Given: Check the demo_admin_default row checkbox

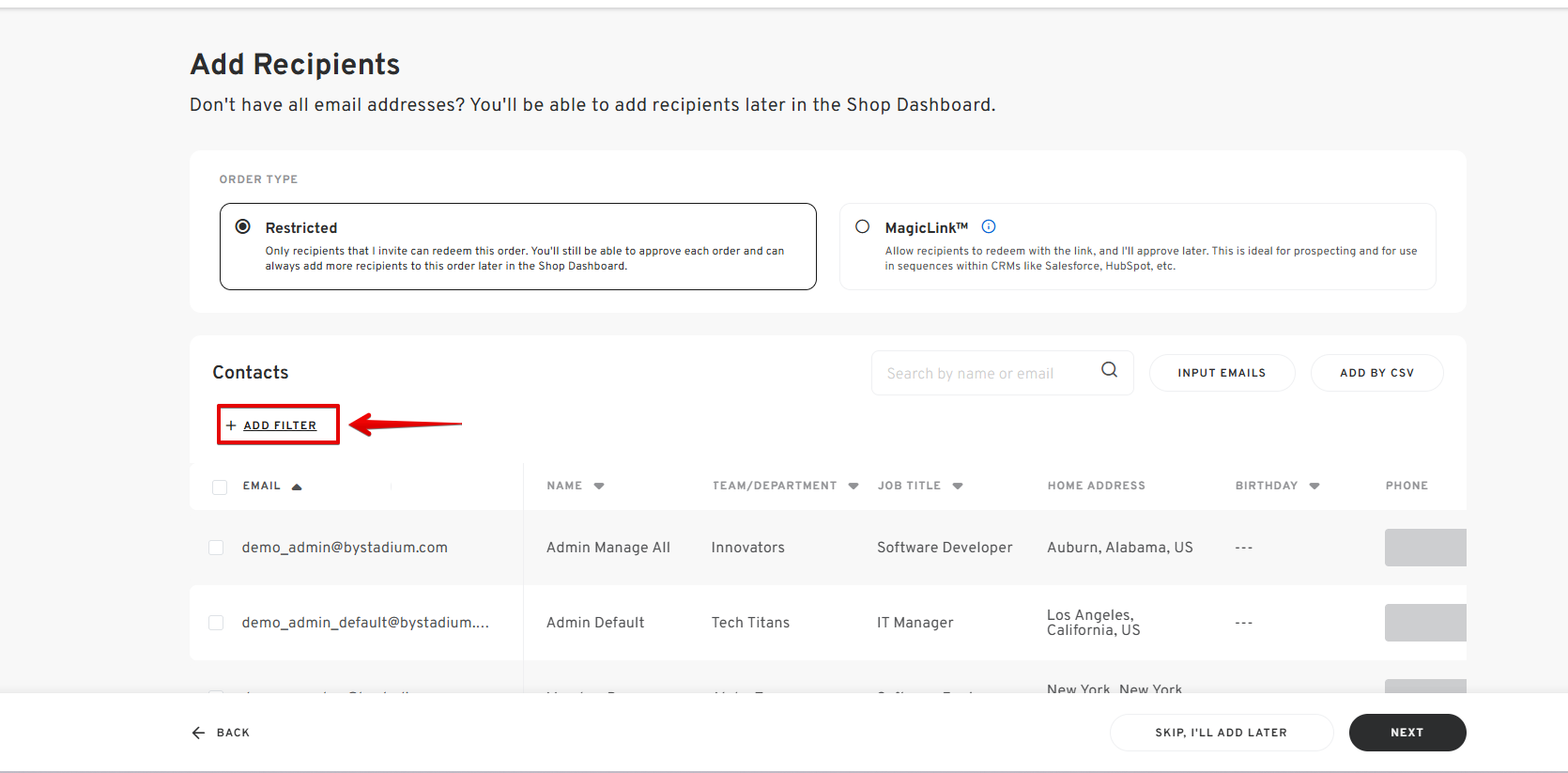Looking at the screenshot, I should click(216, 623).
